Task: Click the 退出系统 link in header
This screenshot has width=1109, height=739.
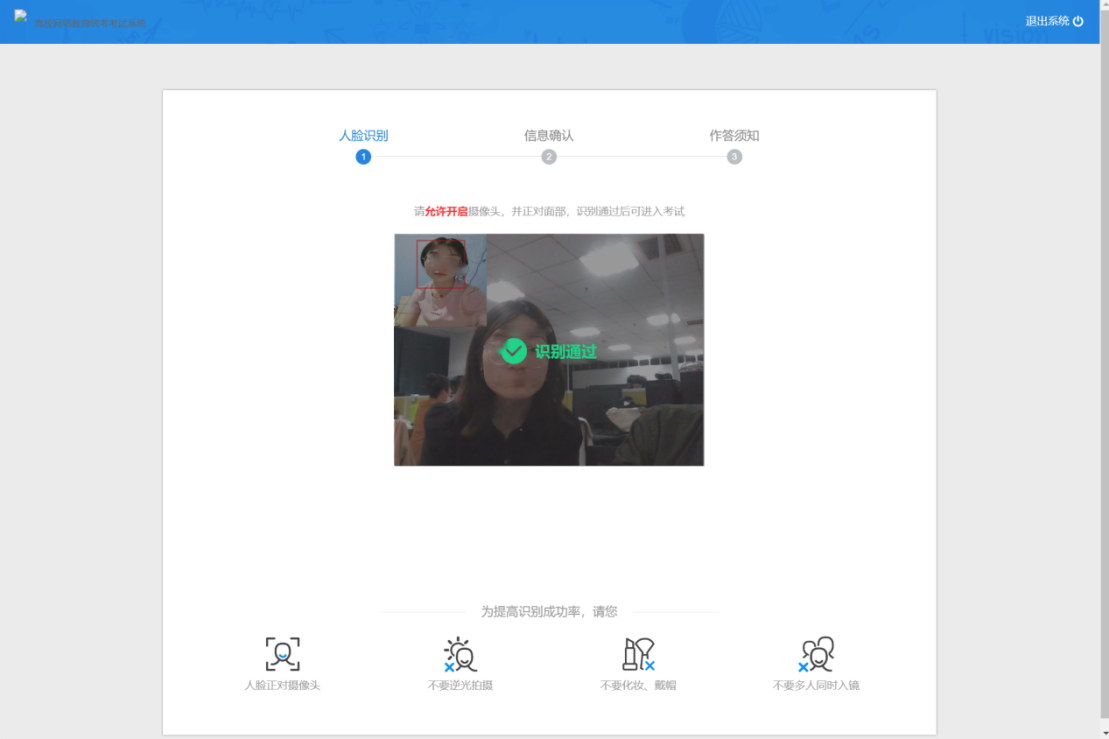Action: pyautogui.click(x=1047, y=21)
